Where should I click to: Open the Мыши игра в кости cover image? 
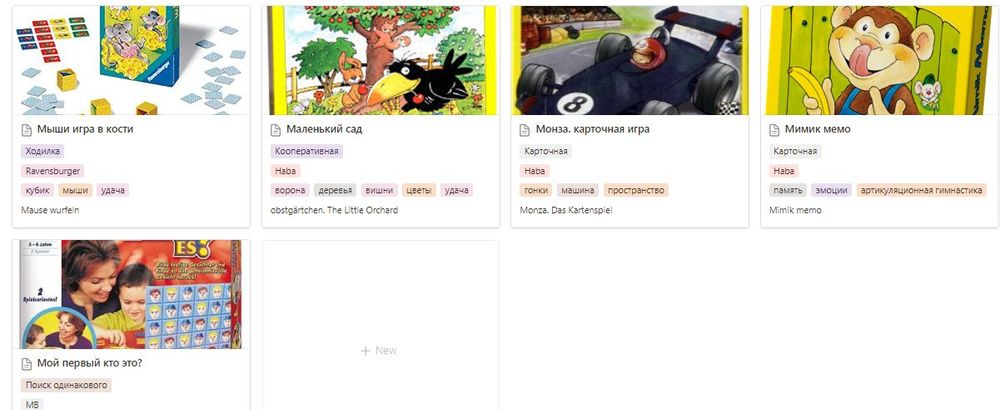pyautogui.click(x=131, y=61)
